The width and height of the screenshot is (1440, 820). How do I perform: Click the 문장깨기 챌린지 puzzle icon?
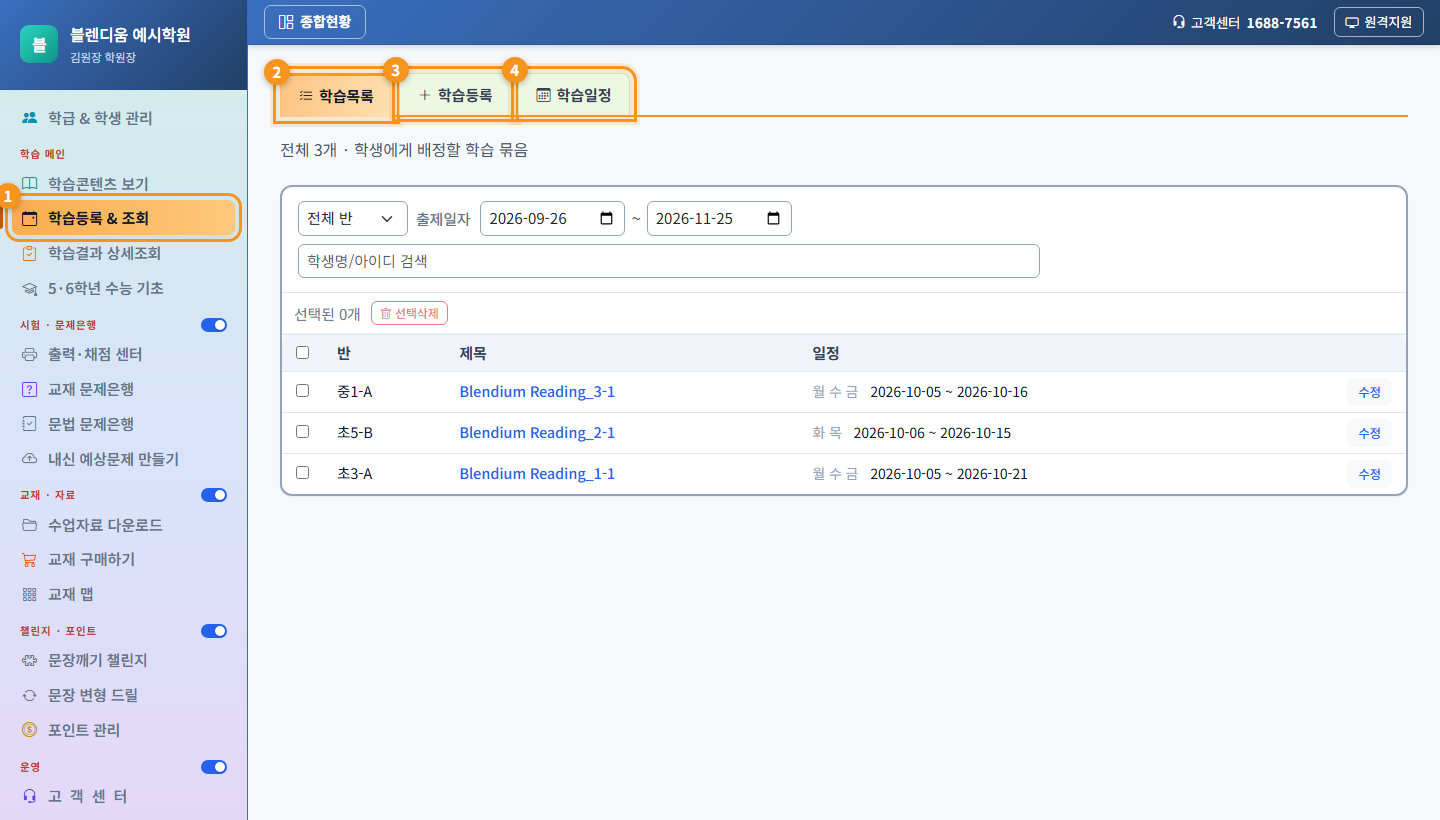[x=30, y=661]
